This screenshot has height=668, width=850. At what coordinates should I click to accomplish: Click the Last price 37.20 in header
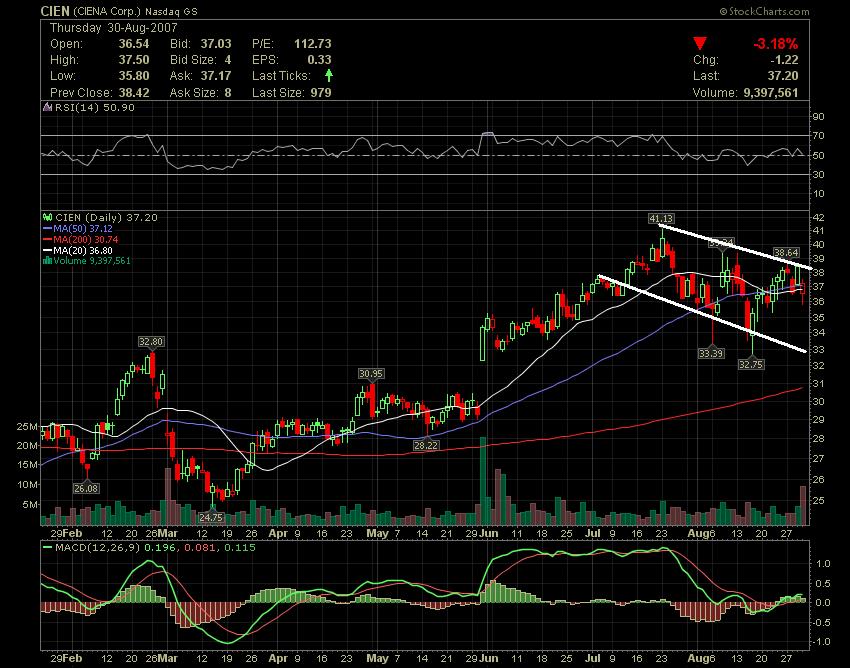coord(783,75)
